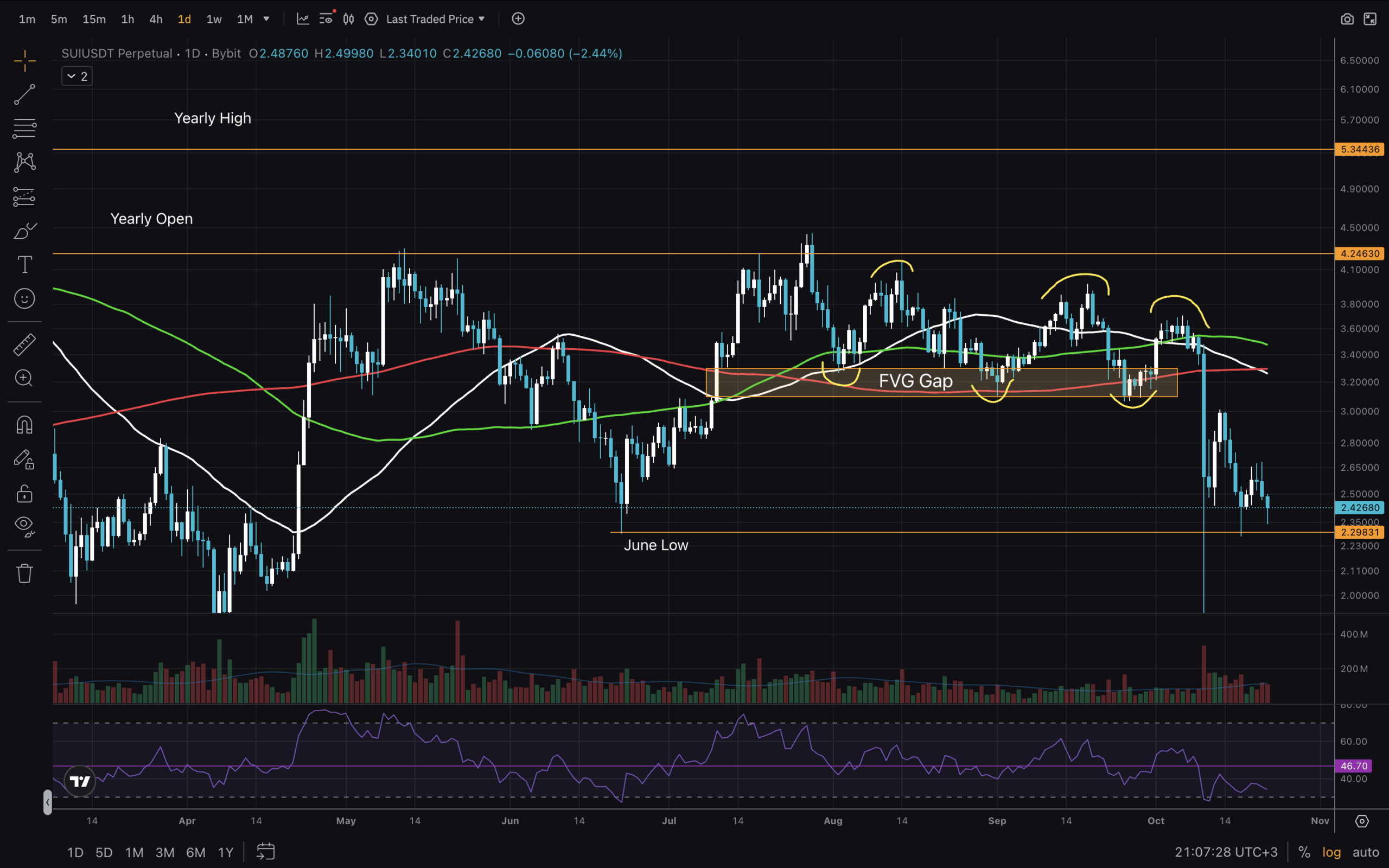The height and width of the screenshot is (868, 1389).
Task: Select the Text annotation tool
Action: point(24,265)
